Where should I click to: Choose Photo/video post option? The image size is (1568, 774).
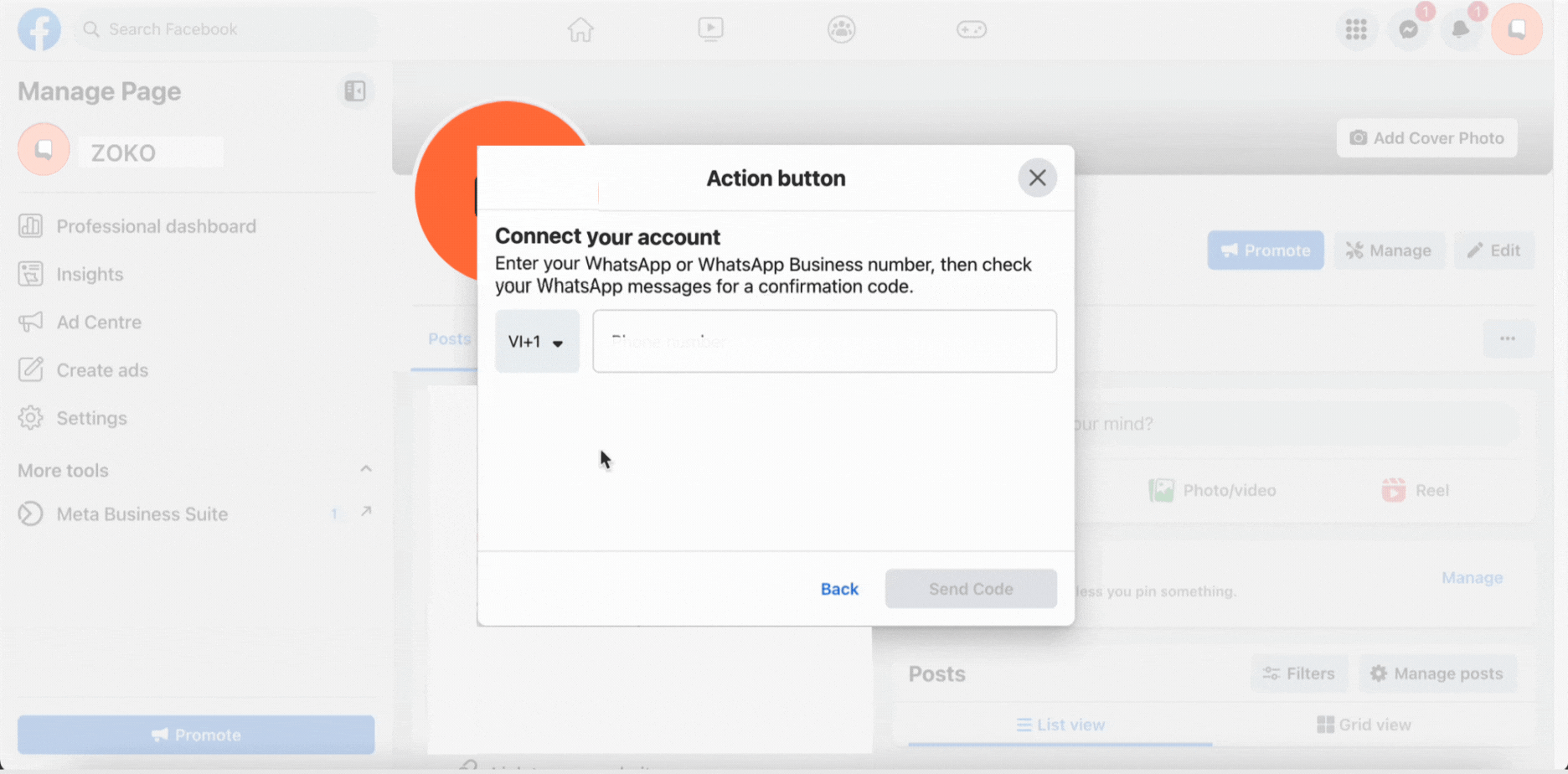point(1212,490)
